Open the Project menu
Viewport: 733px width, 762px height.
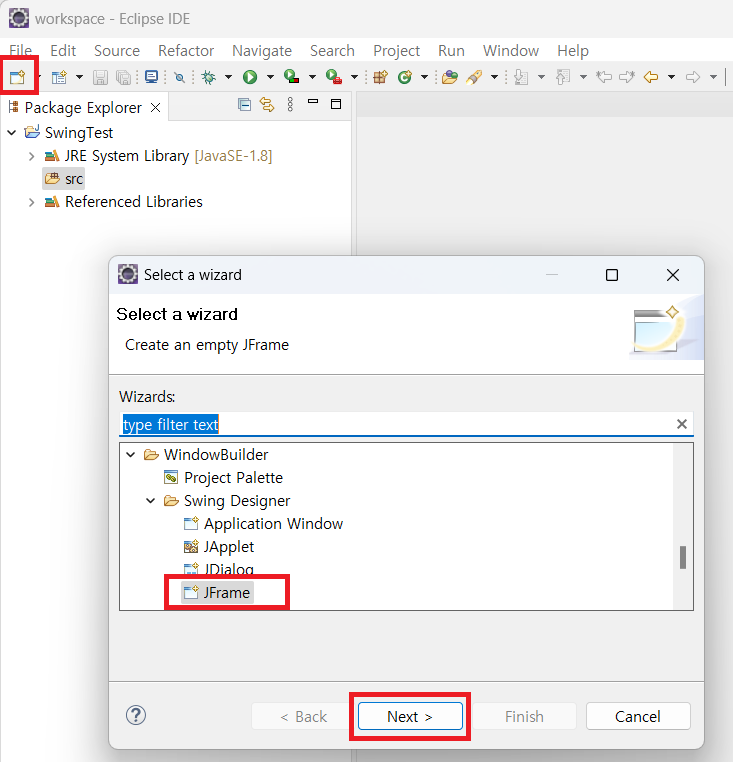click(396, 51)
